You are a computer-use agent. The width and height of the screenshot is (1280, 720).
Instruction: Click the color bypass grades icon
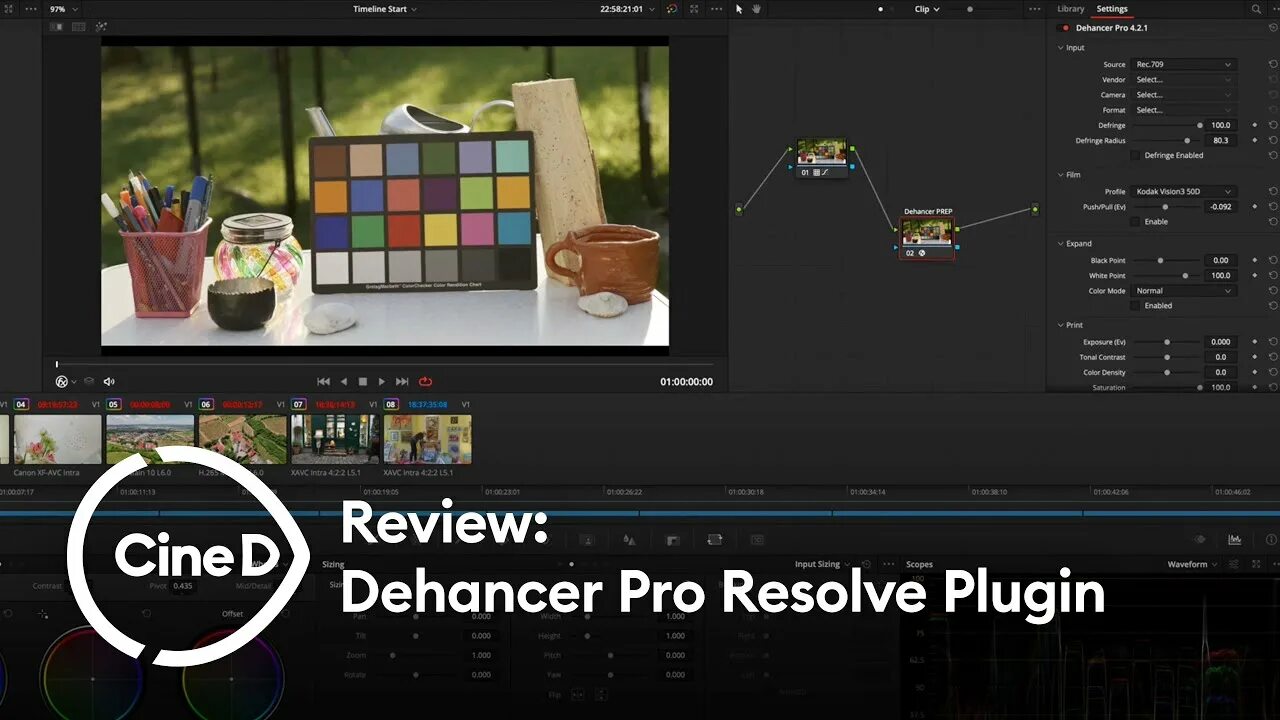pyautogui.click(x=672, y=9)
